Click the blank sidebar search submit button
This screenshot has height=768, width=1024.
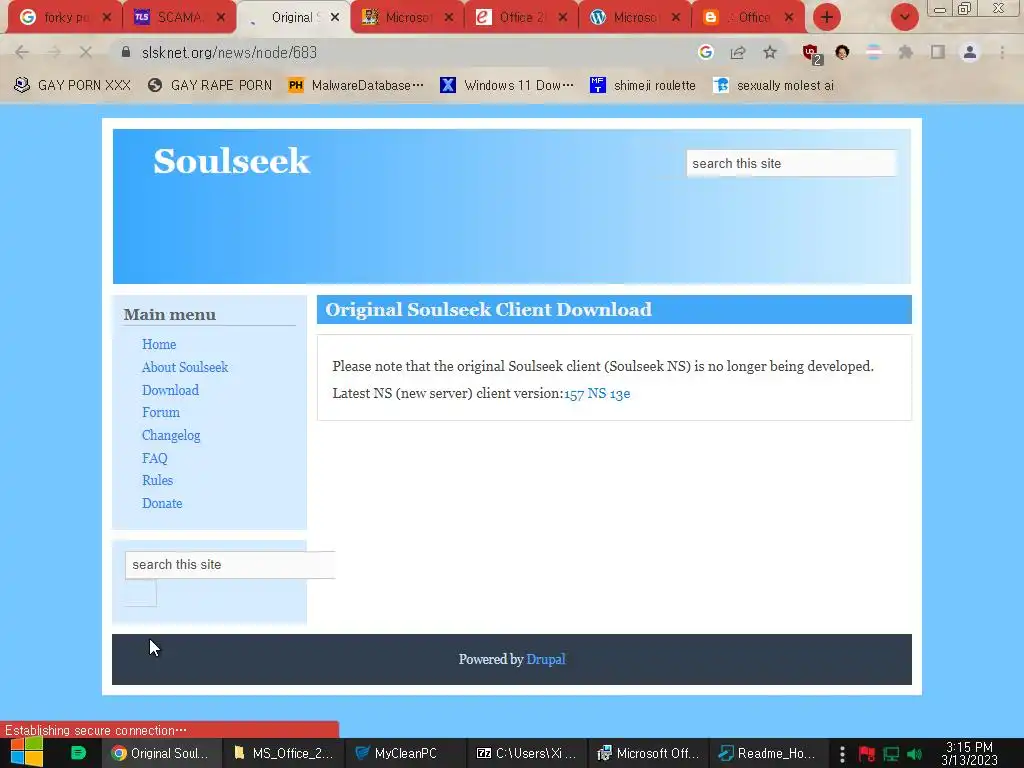tap(140, 593)
